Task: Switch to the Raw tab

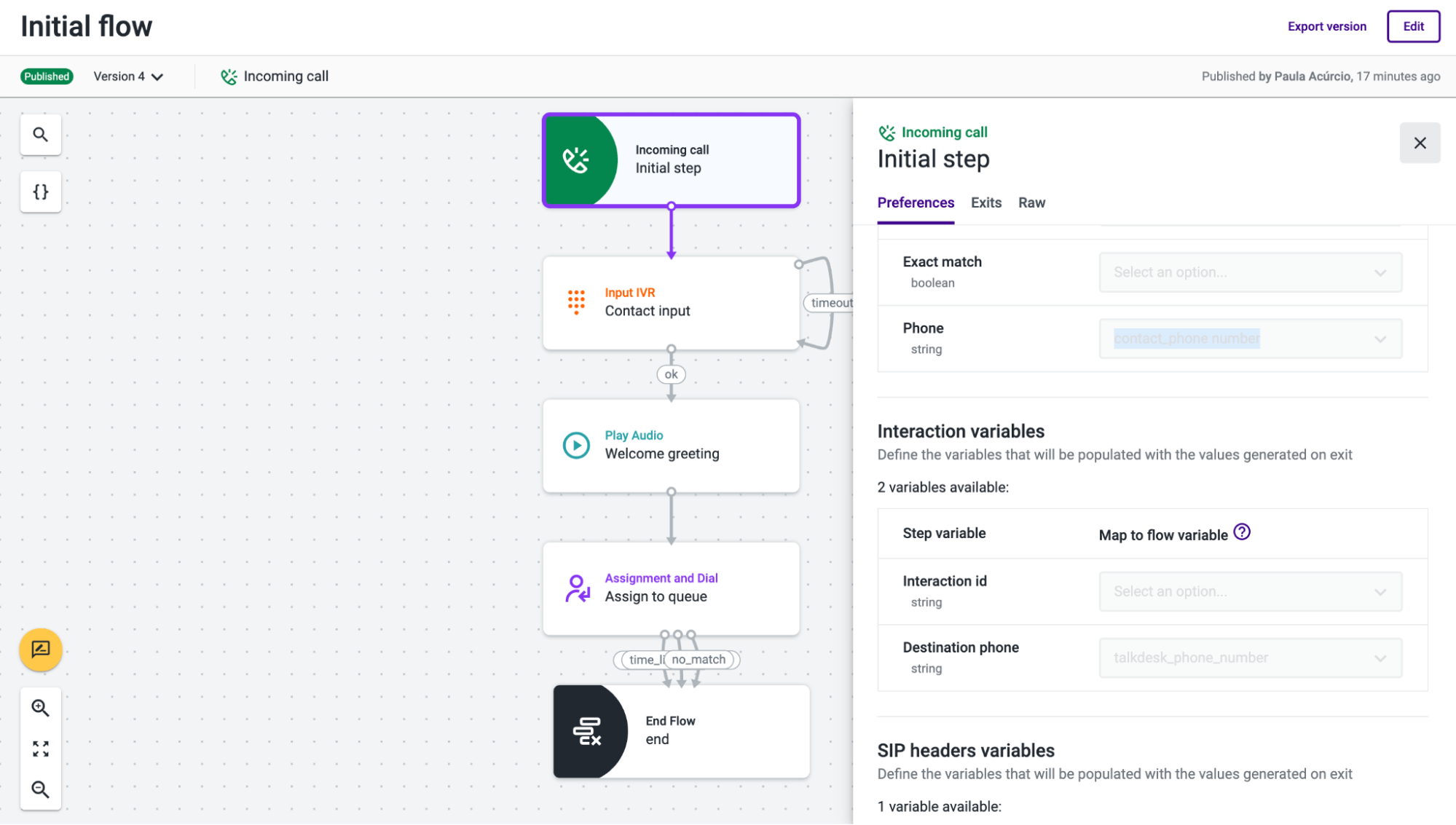Action: point(1031,202)
